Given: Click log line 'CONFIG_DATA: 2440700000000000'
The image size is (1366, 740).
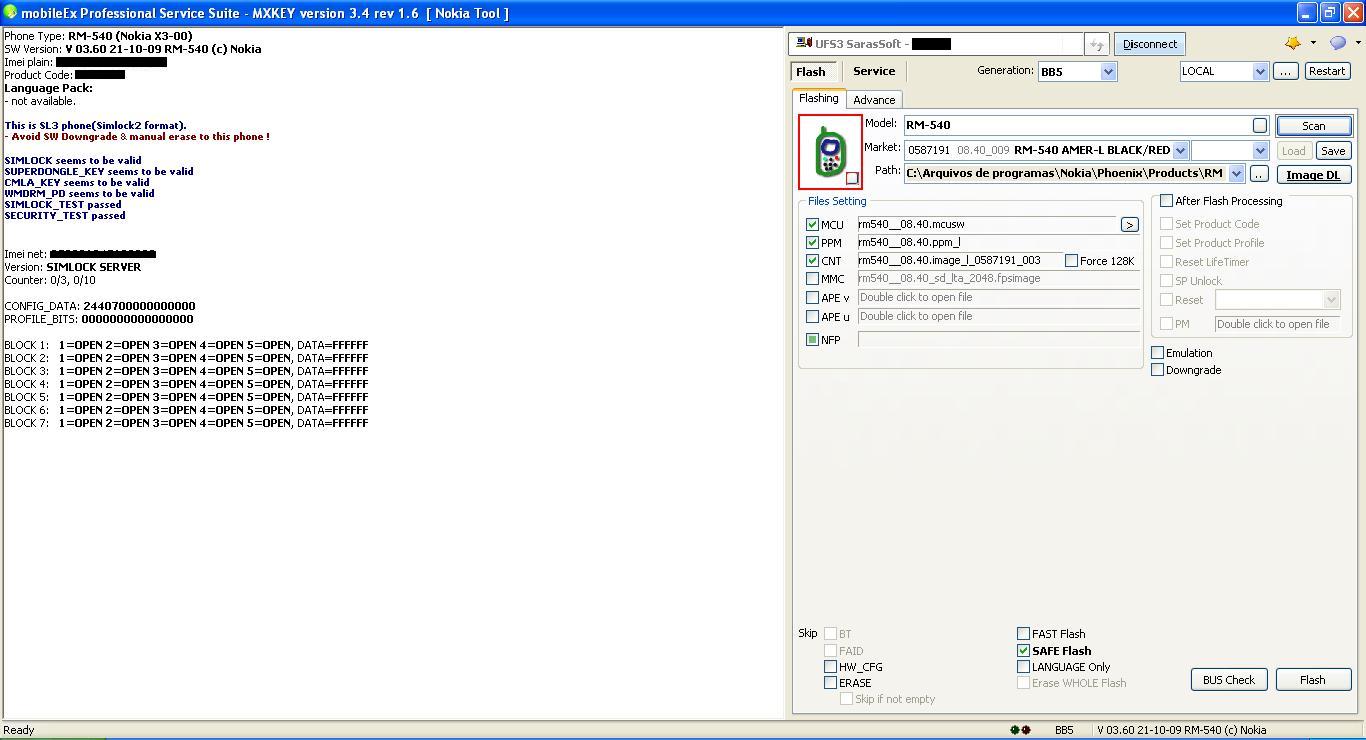Looking at the screenshot, I should 100,306.
